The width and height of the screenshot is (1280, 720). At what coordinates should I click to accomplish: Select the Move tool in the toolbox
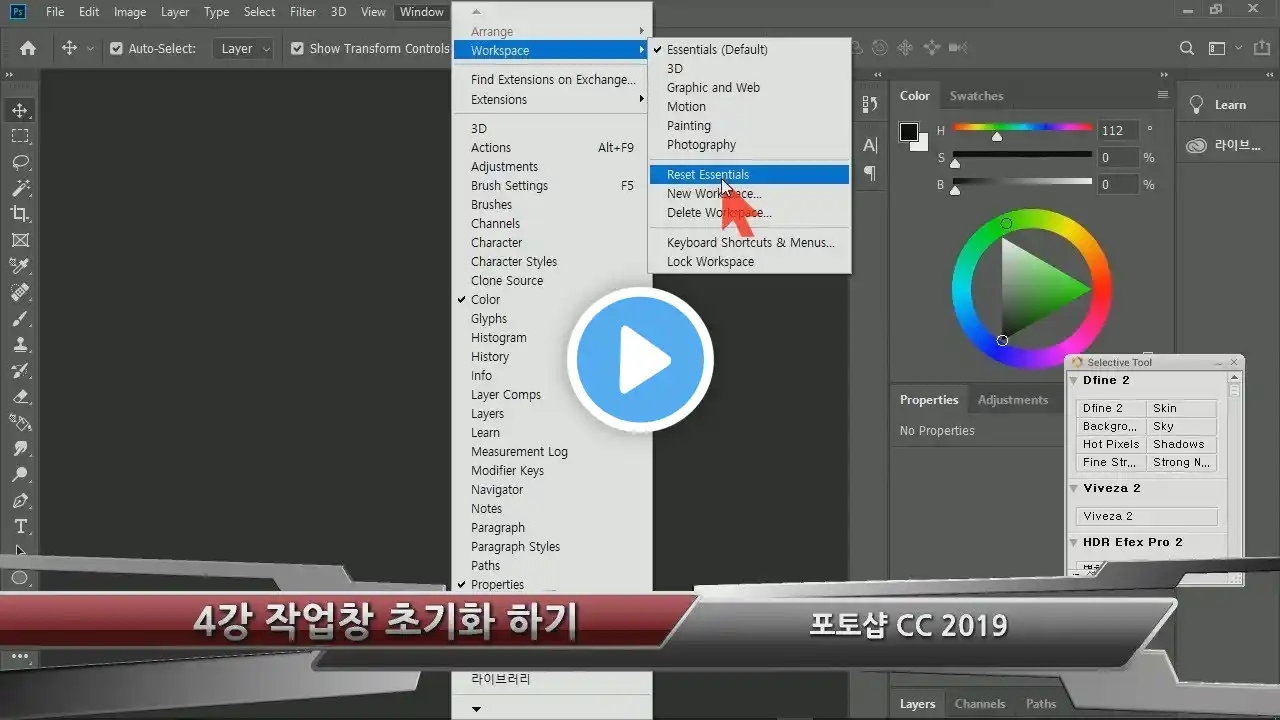point(20,110)
